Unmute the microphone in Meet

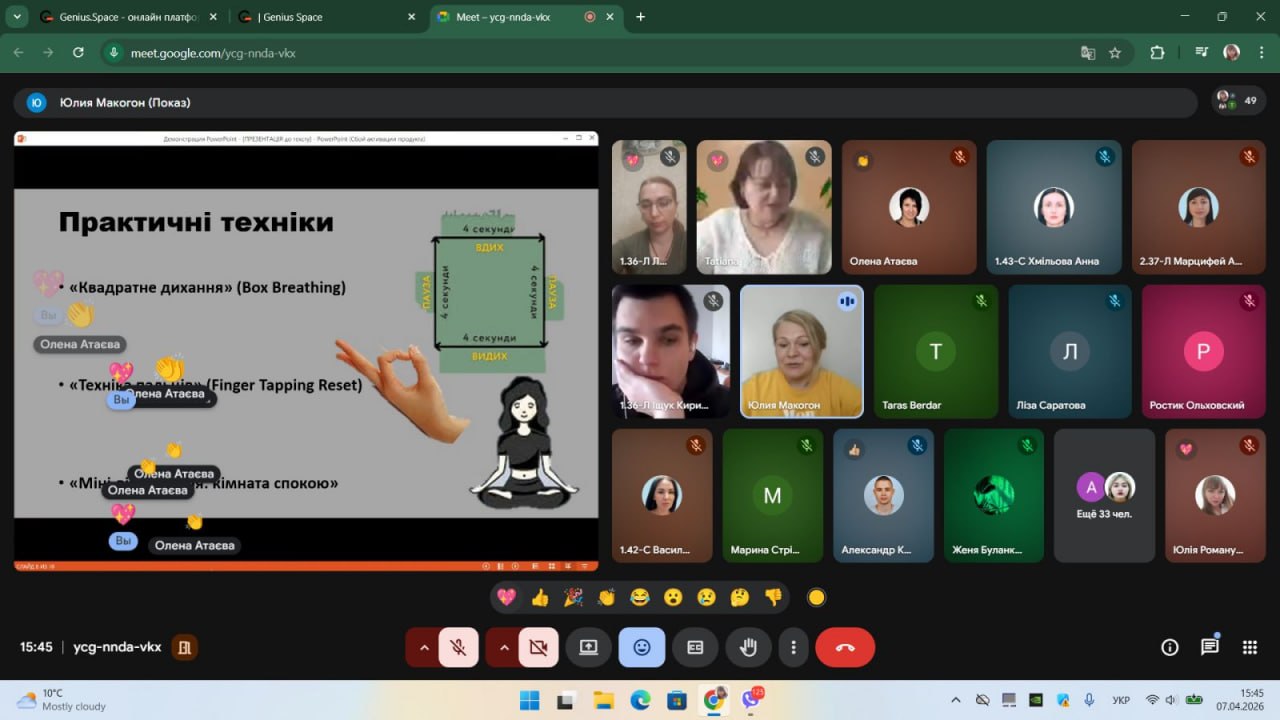(x=458, y=648)
